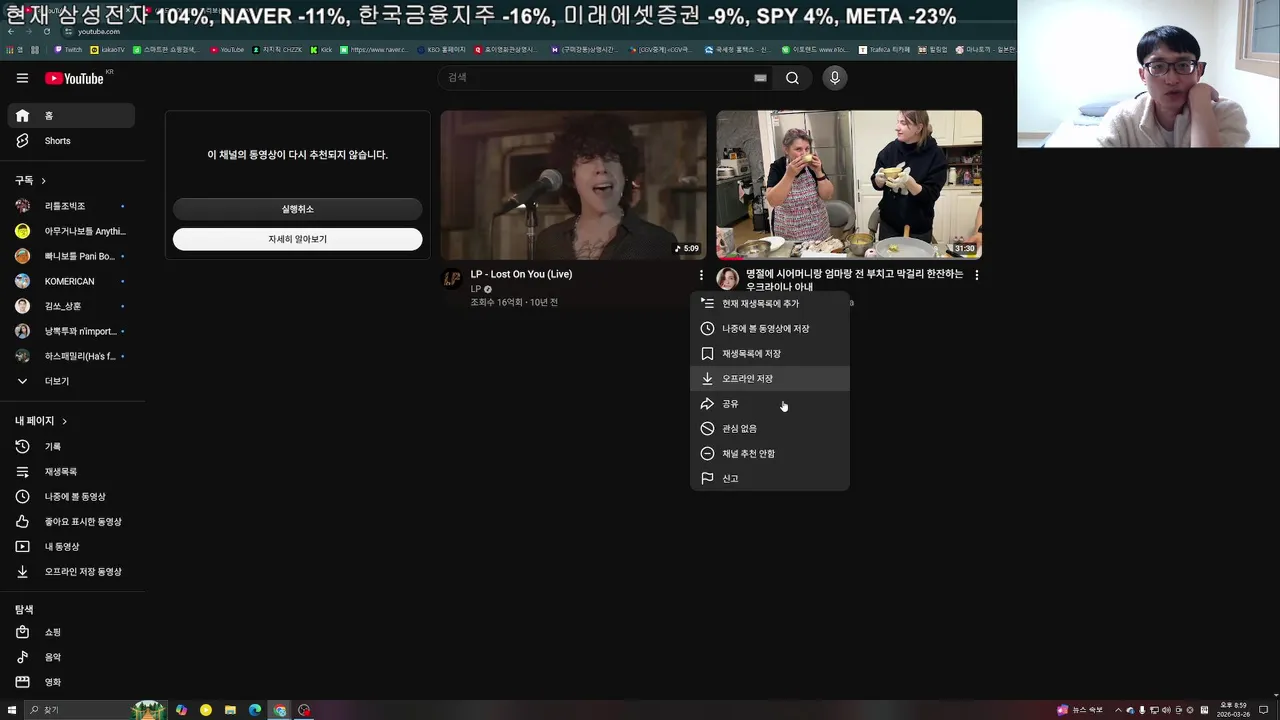Open File Explorer from the taskbar
The image size is (1280, 720).
pos(230,710)
